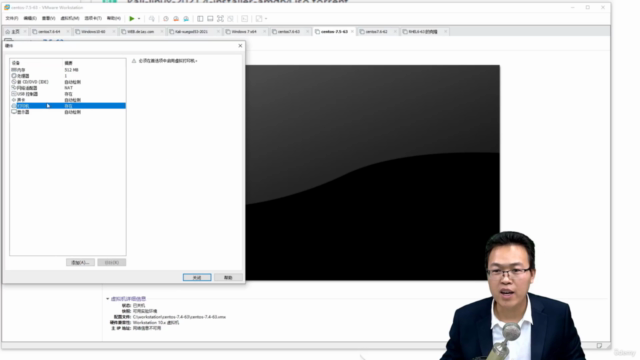Click the console view toolbar icon
The image size is (640, 360).
[x=244, y=18]
